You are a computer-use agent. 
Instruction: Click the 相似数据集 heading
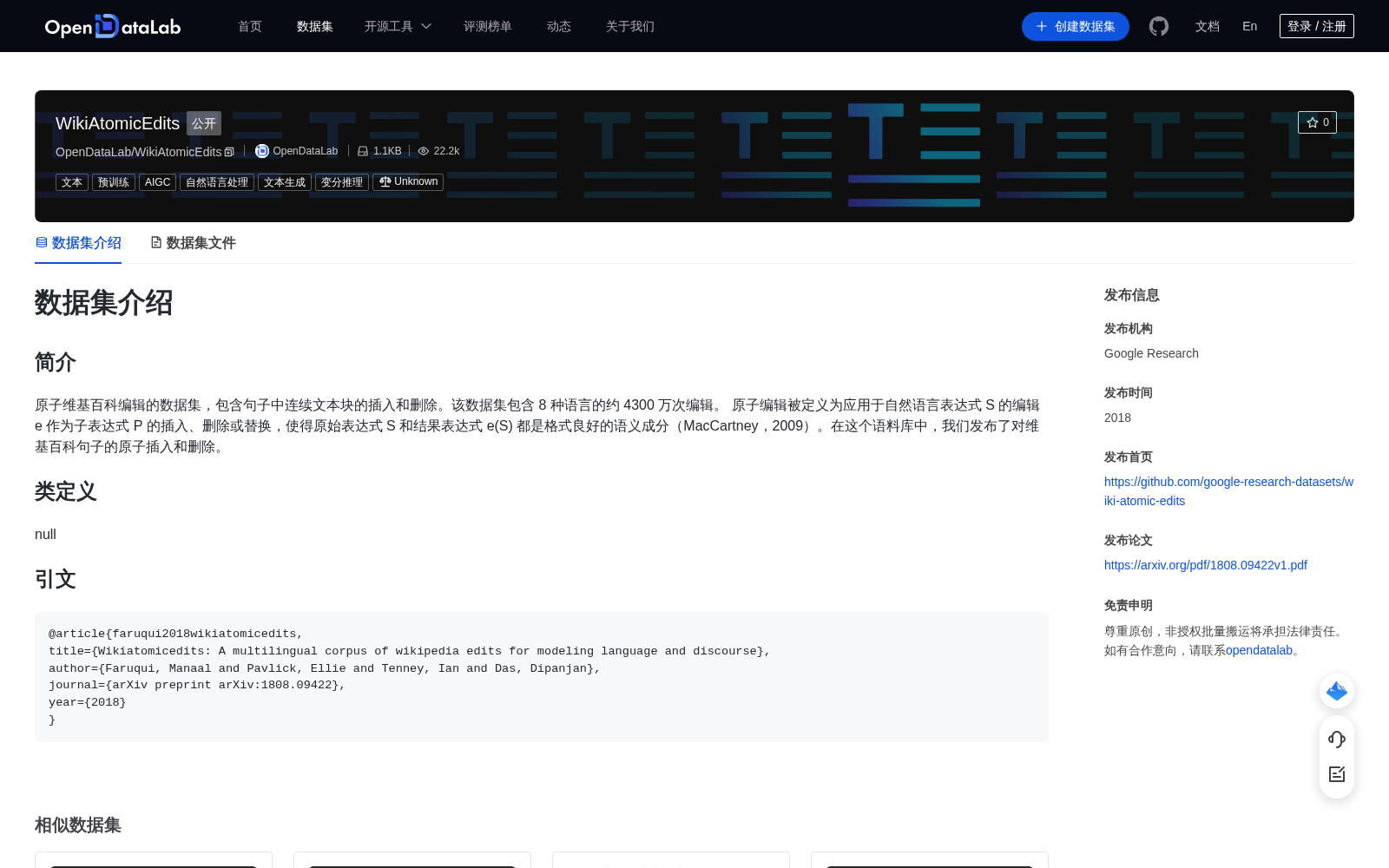point(78,825)
